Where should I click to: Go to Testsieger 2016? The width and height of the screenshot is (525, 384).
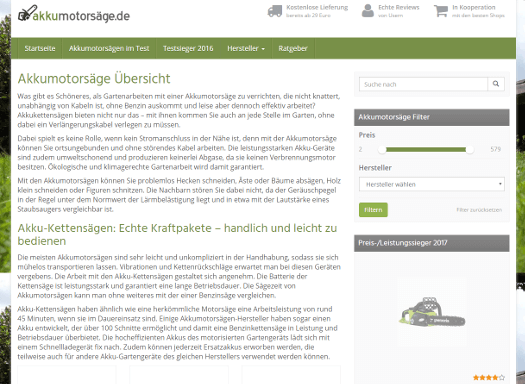188,49
